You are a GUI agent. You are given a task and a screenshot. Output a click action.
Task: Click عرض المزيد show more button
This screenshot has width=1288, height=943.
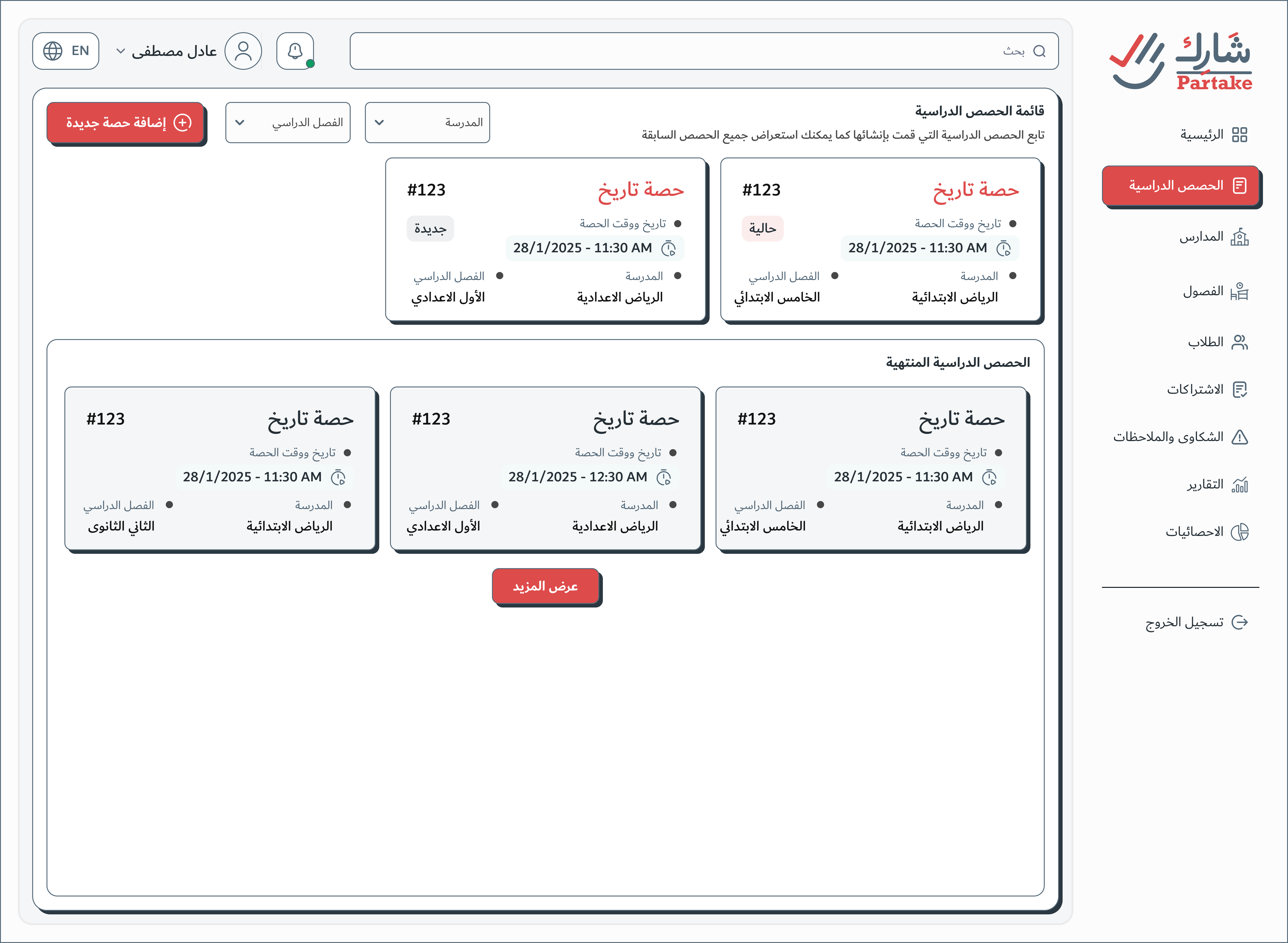pyautogui.click(x=546, y=586)
